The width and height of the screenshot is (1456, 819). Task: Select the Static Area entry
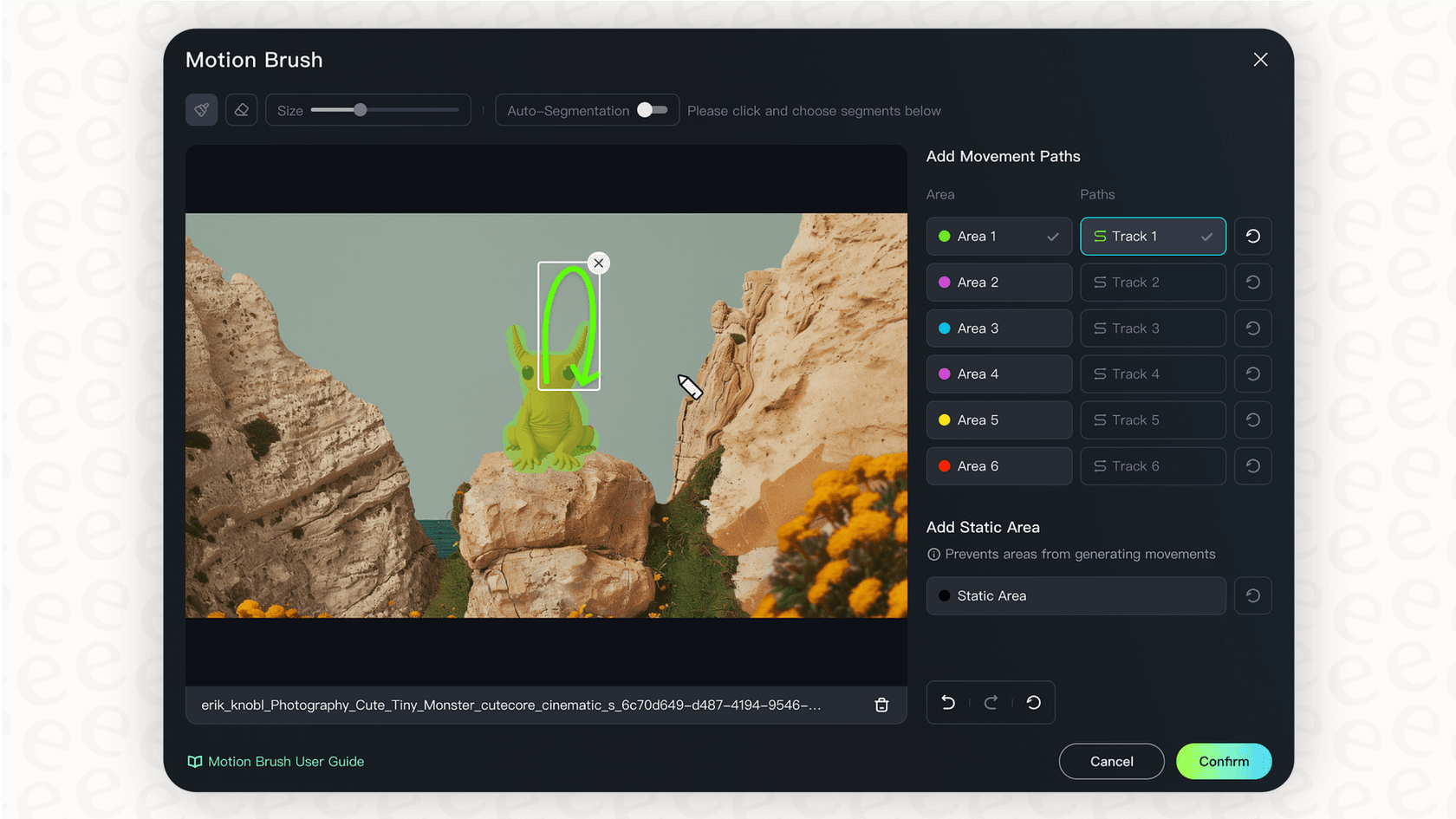click(x=1075, y=595)
